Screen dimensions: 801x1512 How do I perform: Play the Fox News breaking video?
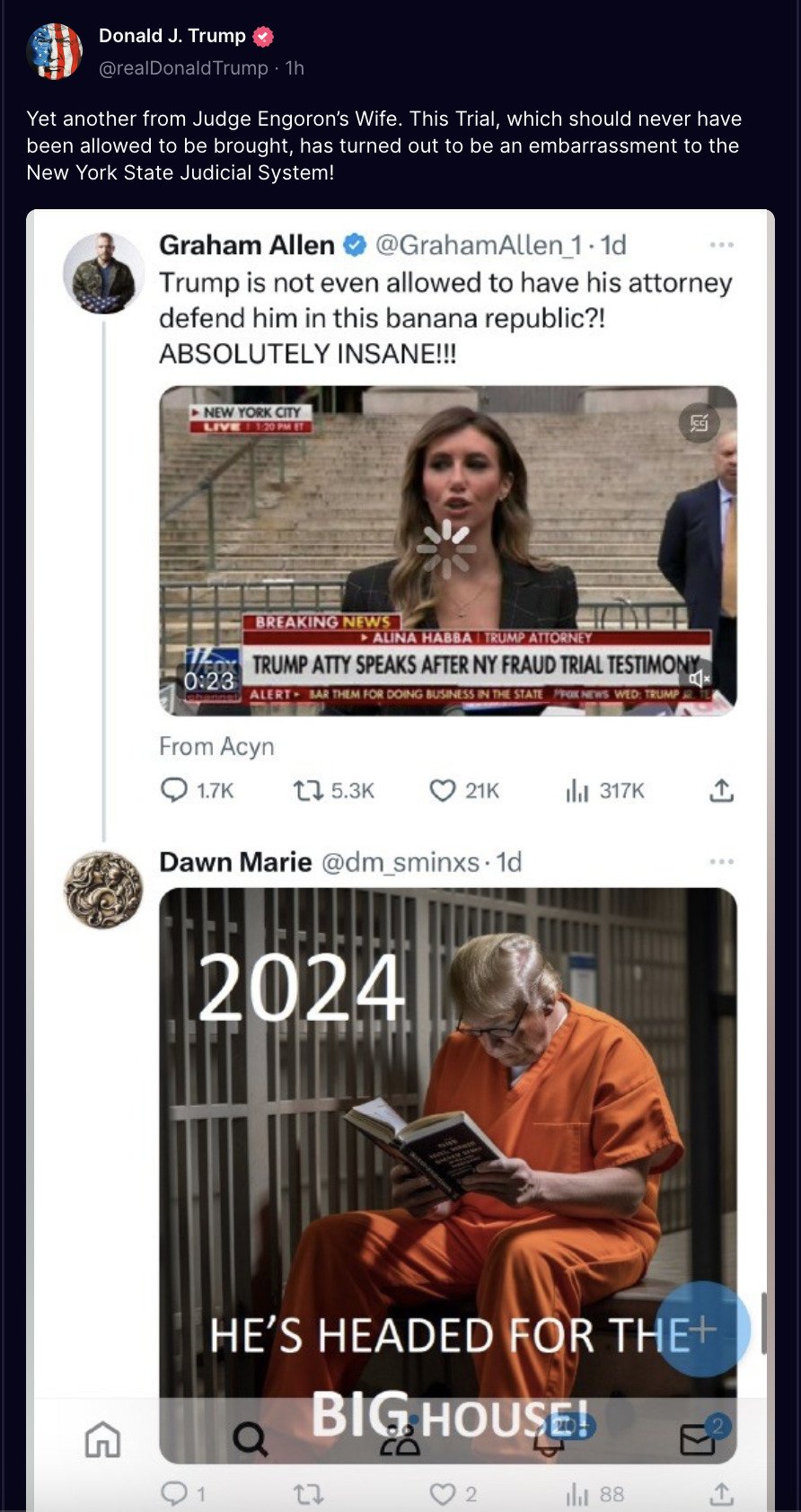pos(447,549)
